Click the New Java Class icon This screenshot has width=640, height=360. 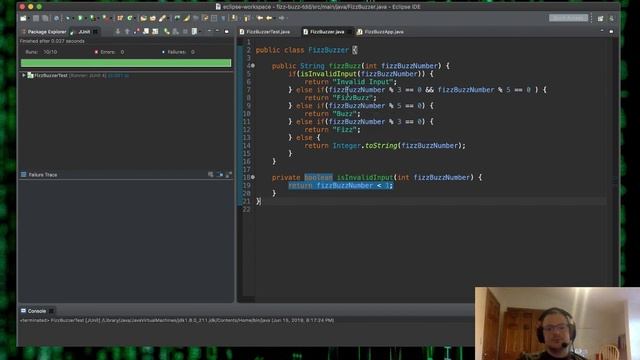tap(130, 18)
